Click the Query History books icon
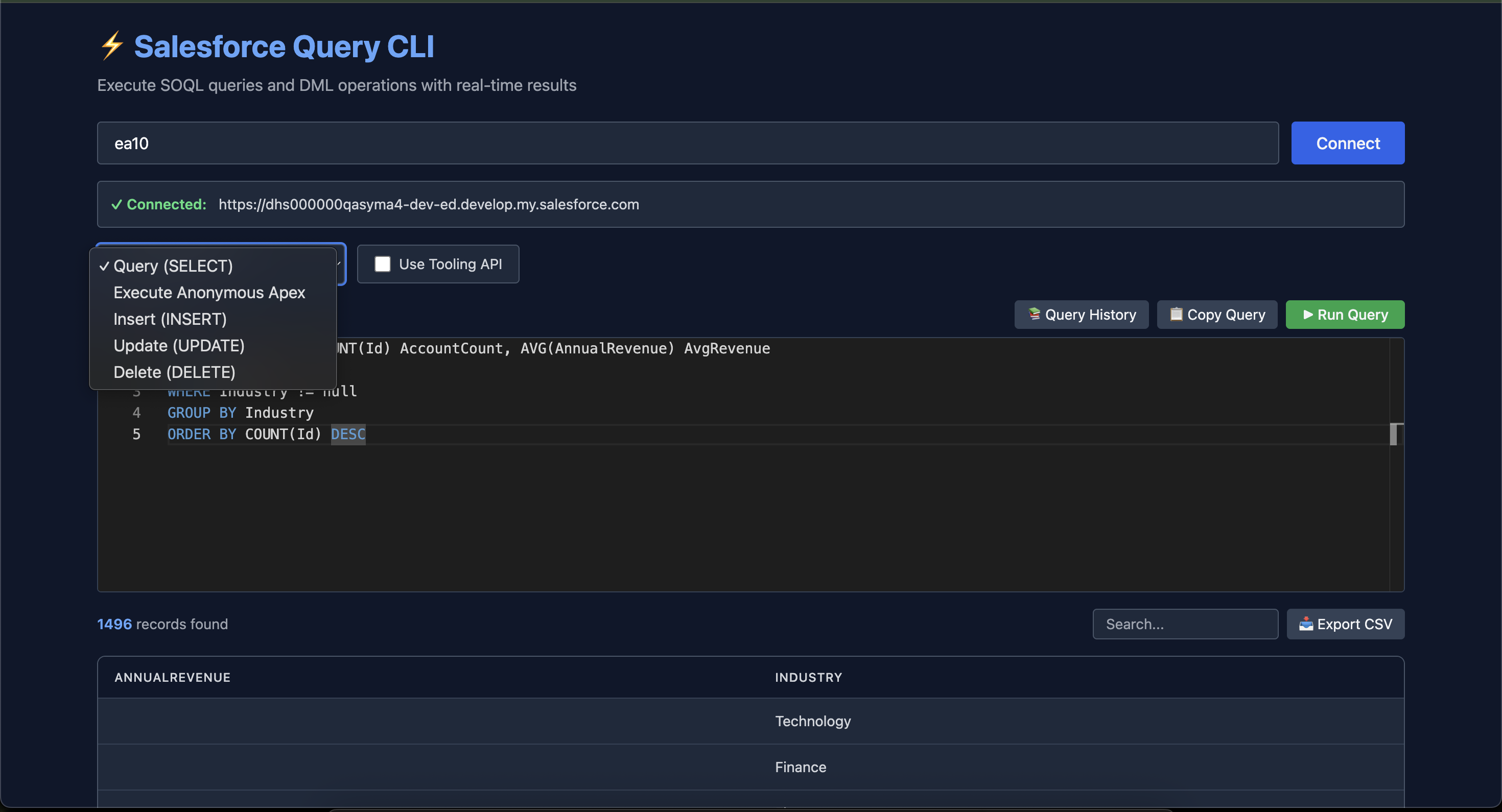This screenshot has height=812, width=1502. [x=1034, y=314]
